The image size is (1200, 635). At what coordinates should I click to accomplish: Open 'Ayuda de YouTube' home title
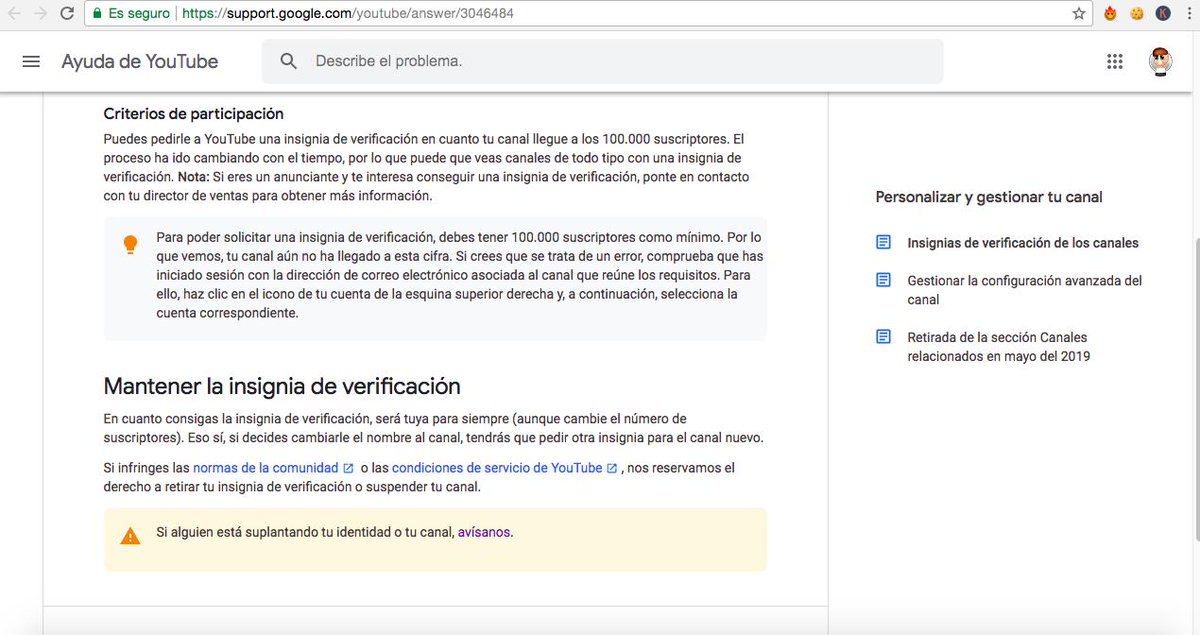click(x=140, y=61)
